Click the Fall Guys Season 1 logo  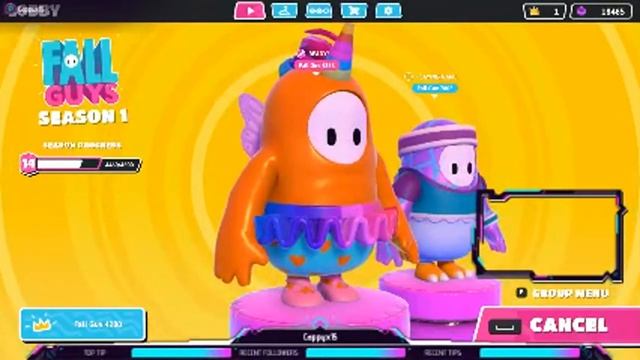83,81
